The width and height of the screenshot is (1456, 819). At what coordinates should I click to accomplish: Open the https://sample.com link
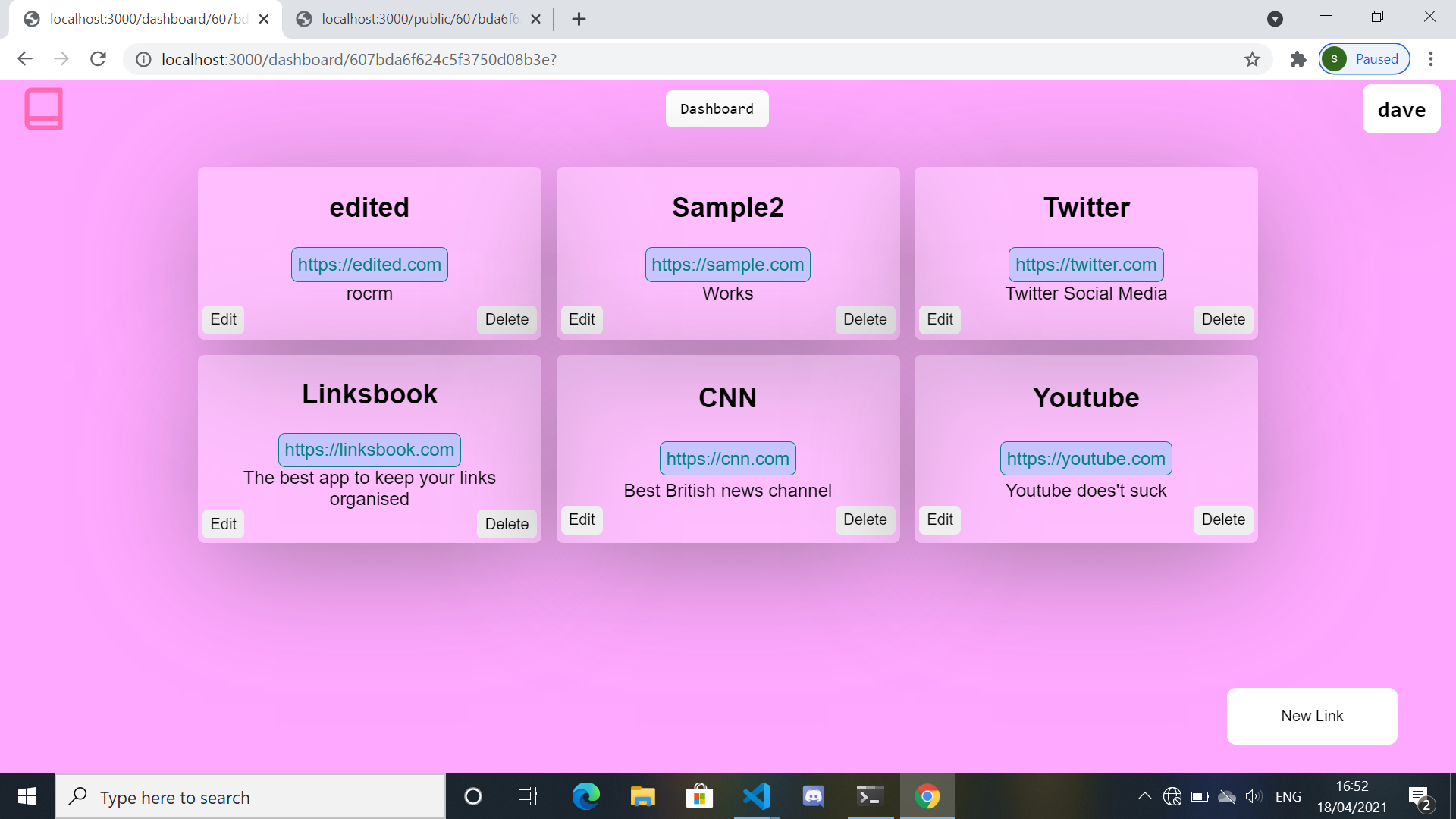[x=728, y=265]
